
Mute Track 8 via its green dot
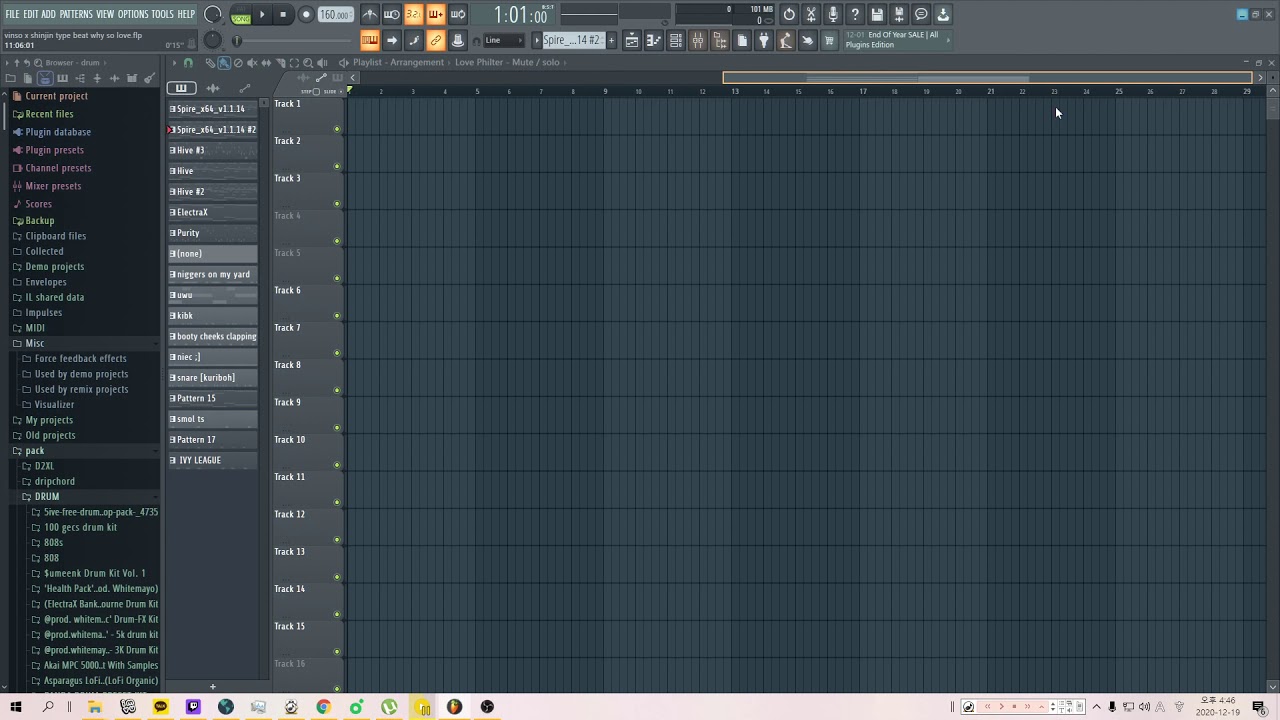[x=337, y=390]
